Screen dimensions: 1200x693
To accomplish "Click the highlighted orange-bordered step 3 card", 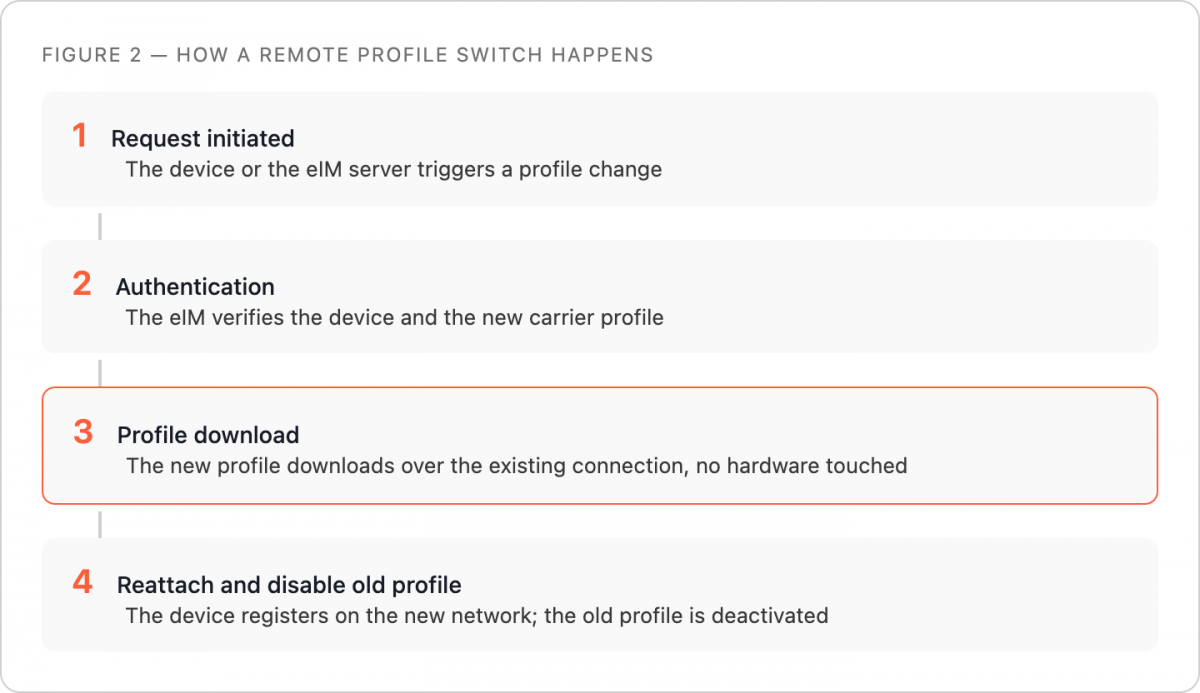I will pos(600,446).
